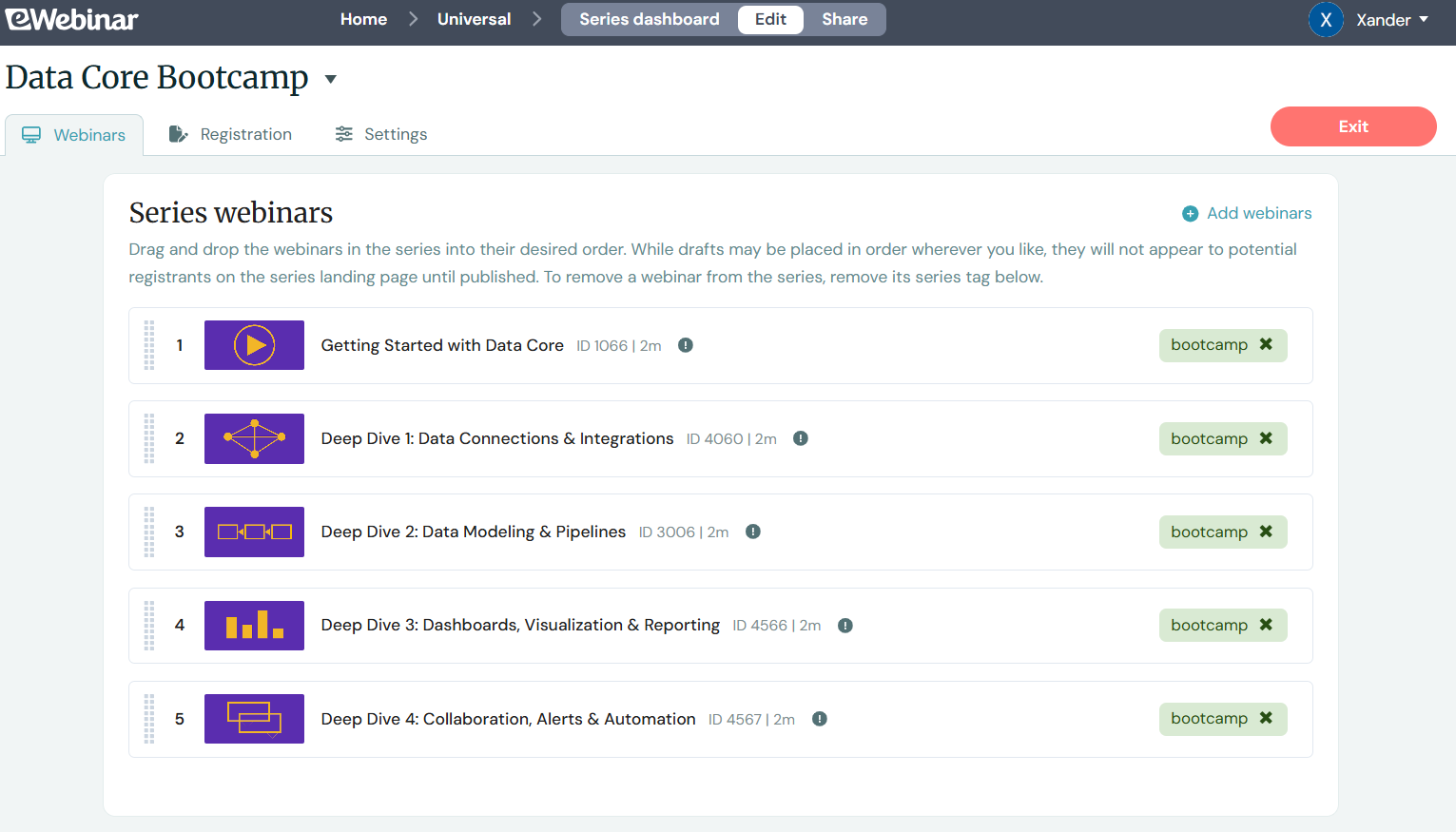Click Xander's avatar circle

coord(1326,20)
